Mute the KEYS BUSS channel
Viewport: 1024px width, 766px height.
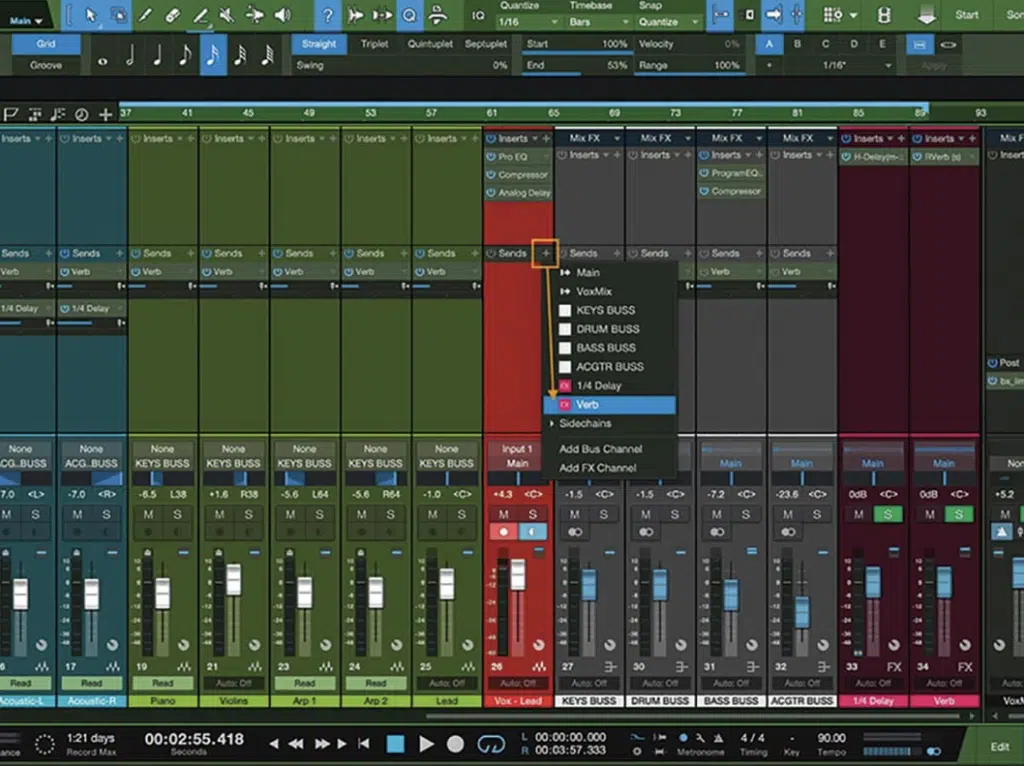(x=575, y=515)
